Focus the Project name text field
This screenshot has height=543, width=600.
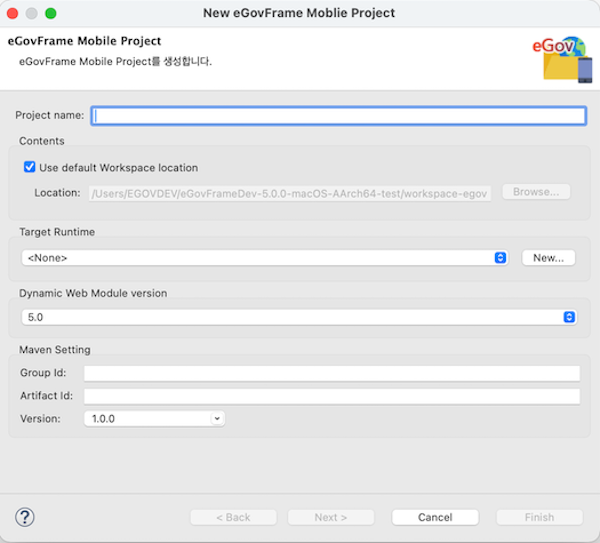(x=338, y=116)
